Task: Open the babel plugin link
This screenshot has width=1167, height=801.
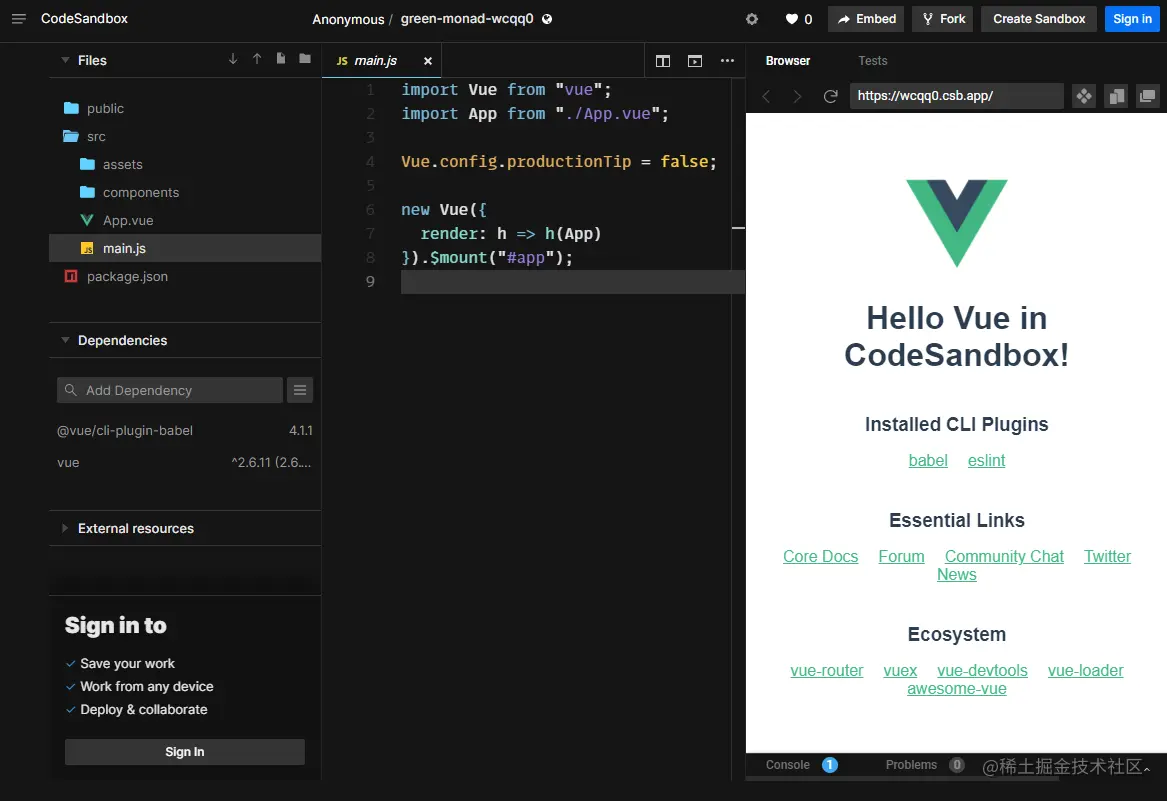Action: coord(928,461)
